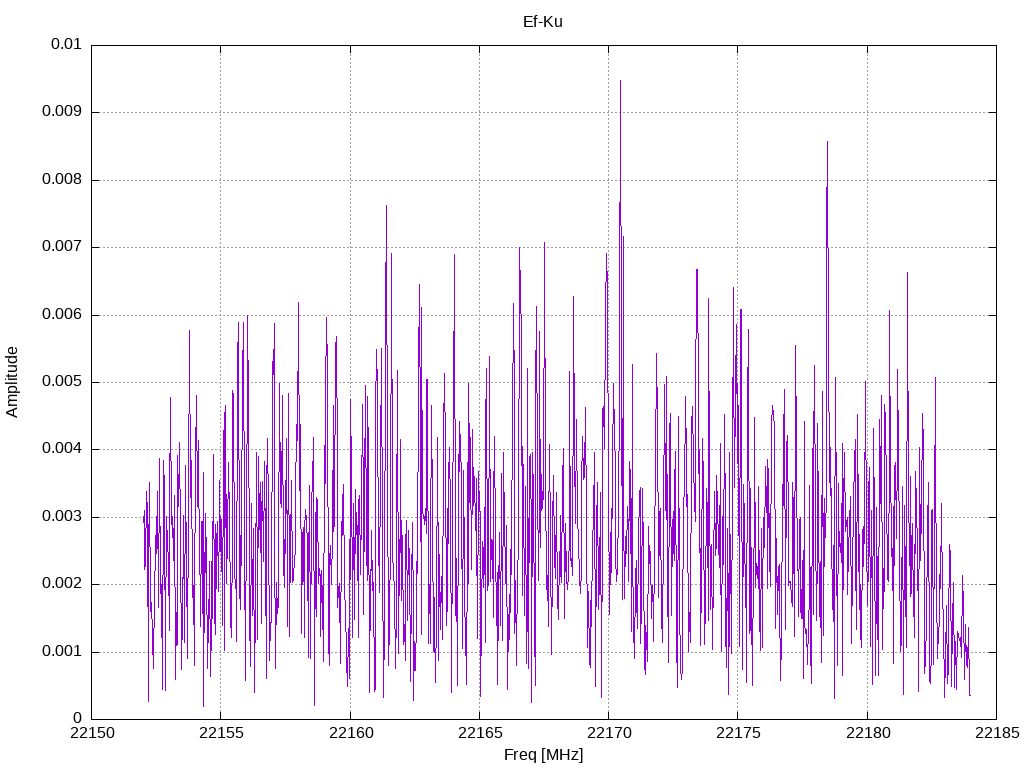Click the x-axis value 22175
Viewport: 1024px width, 768px height.
point(738,733)
